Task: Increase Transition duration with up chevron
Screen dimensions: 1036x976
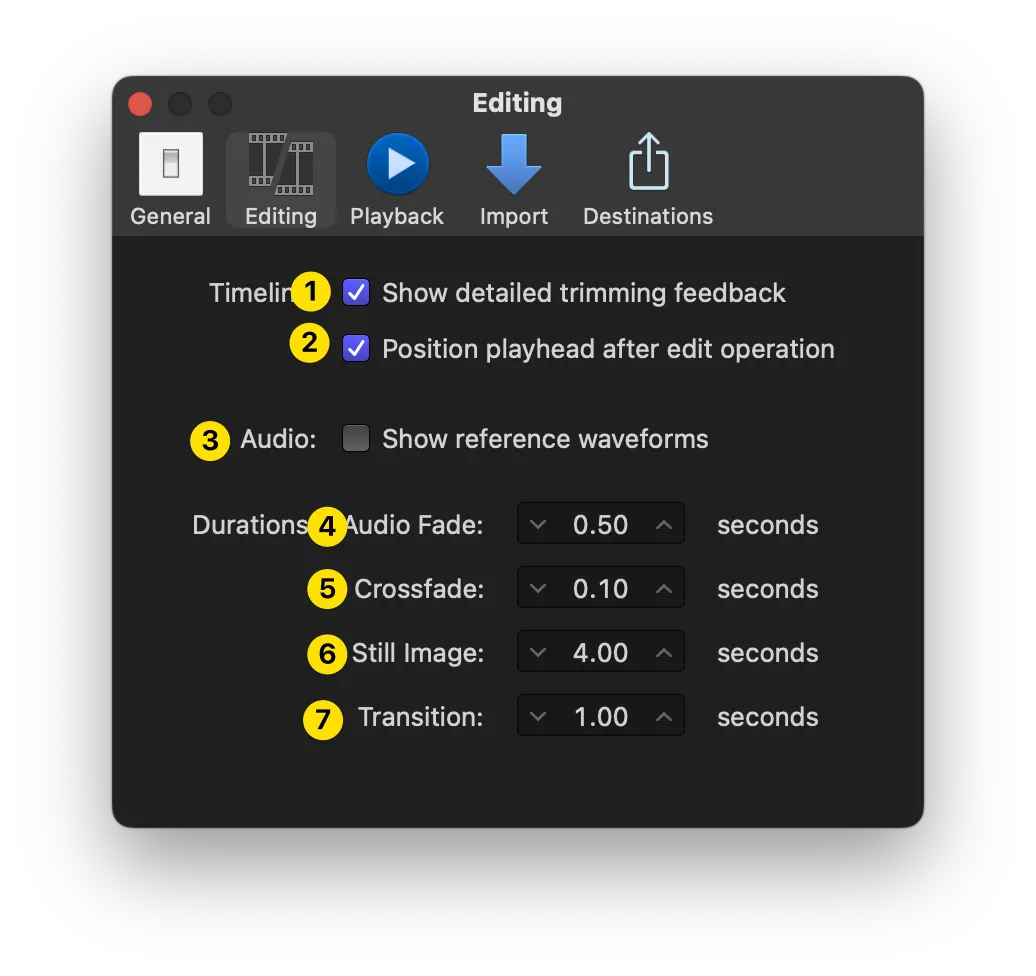Action: 664,717
